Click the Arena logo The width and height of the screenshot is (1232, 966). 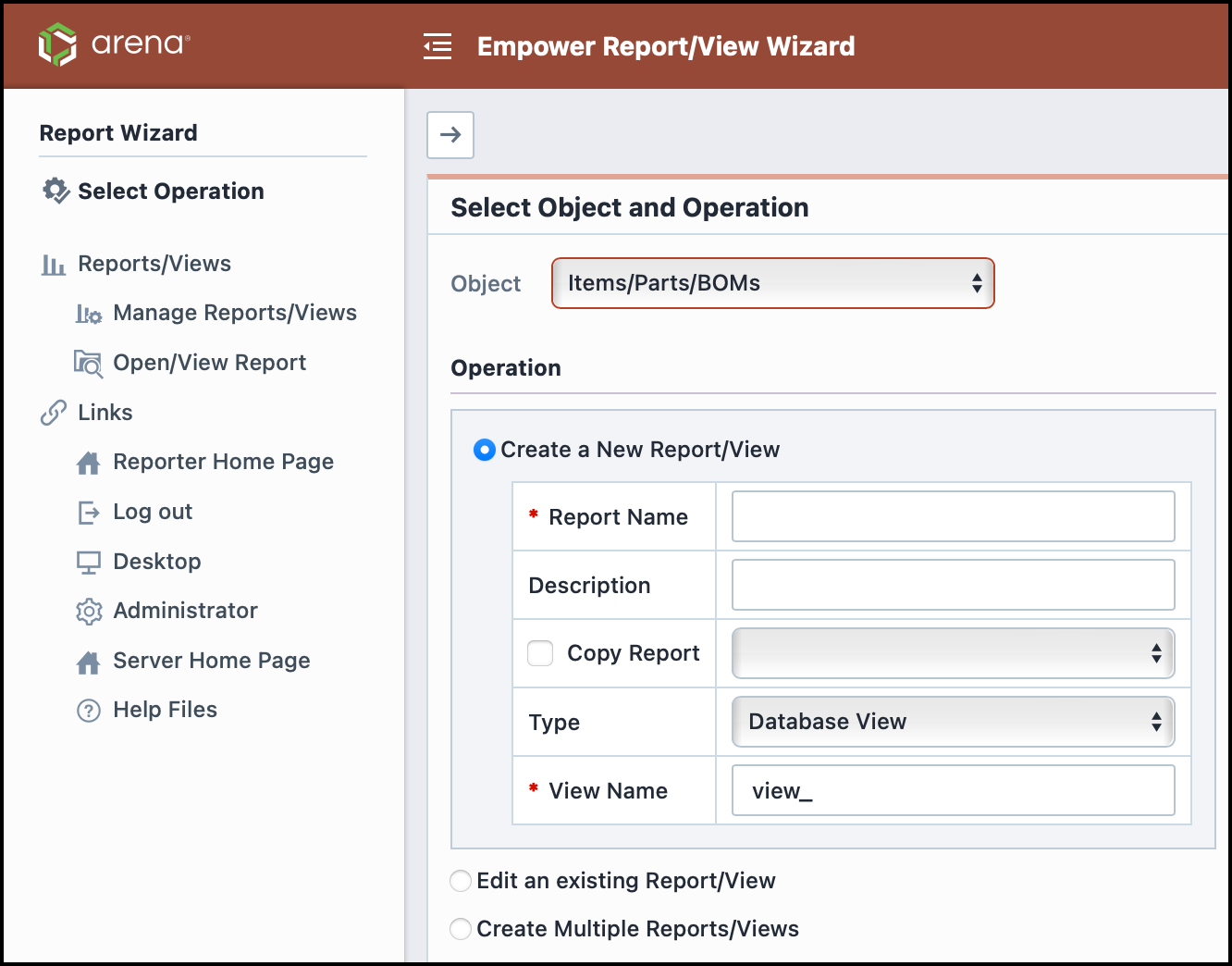(116, 44)
